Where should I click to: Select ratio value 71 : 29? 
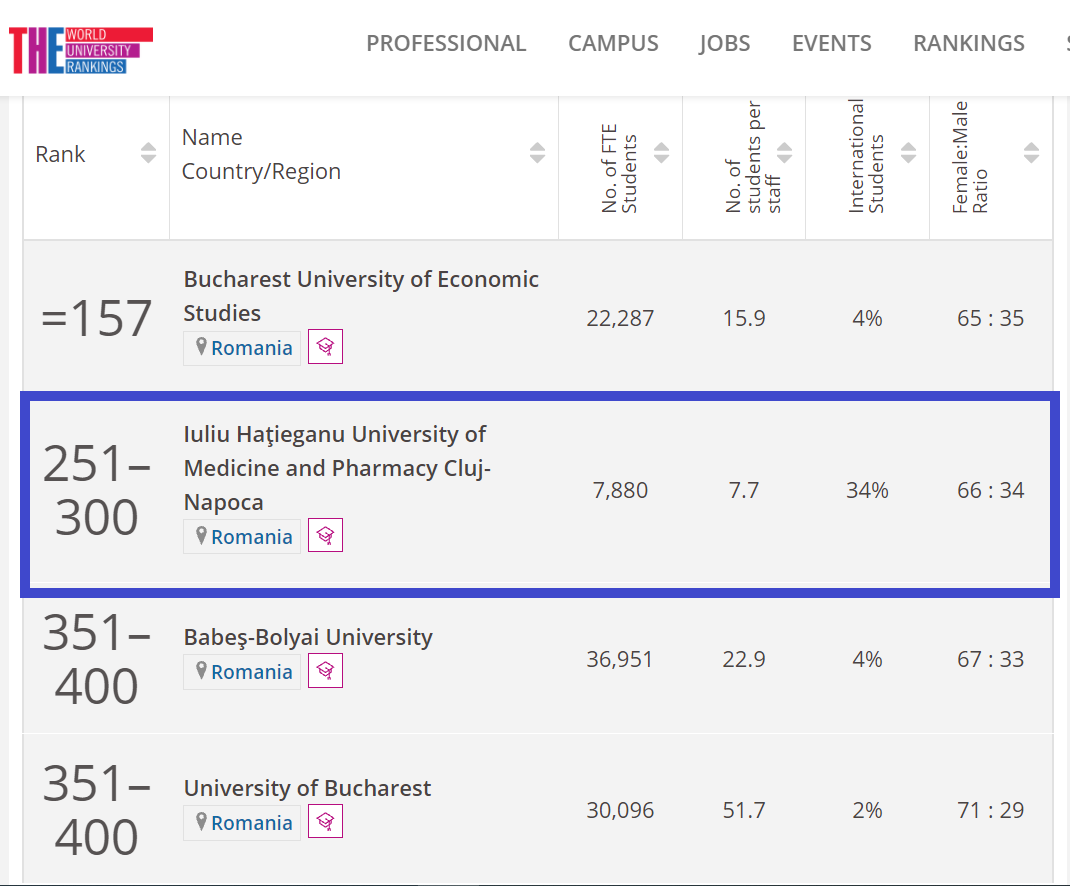click(991, 810)
